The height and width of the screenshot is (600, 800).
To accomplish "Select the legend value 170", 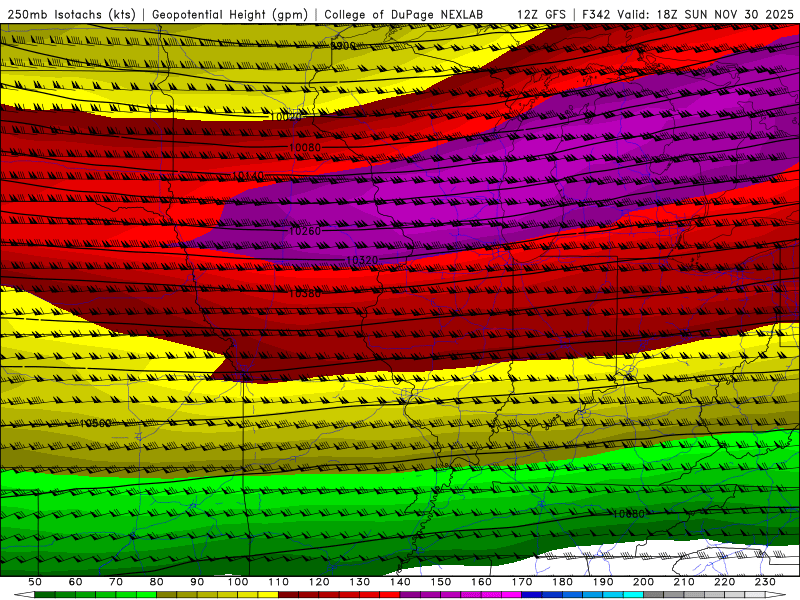I will tap(521, 582).
